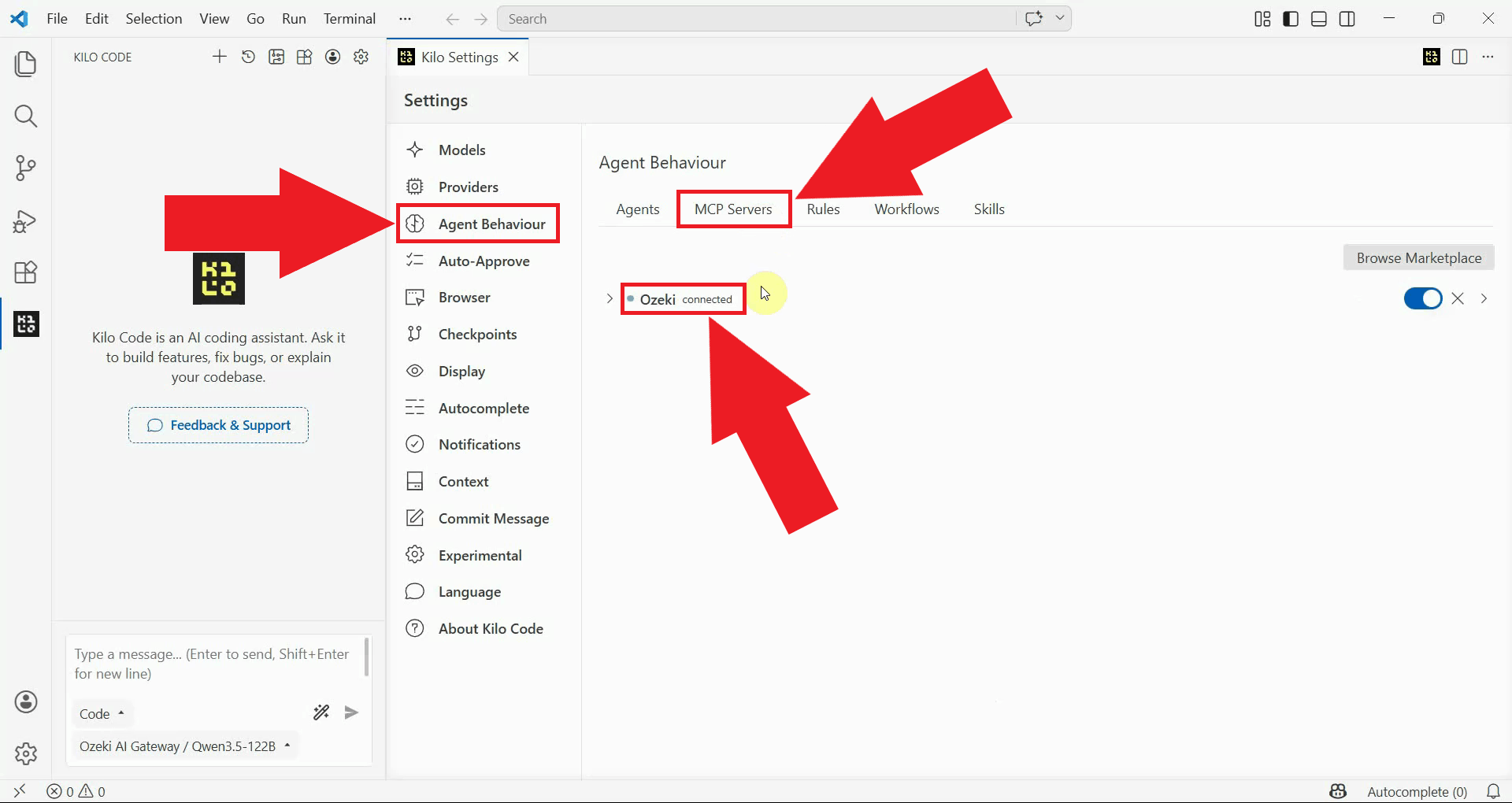Viewport: 1512px width, 803px height.
Task: Open remote window icon in status bar
Action: click(20, 790)
